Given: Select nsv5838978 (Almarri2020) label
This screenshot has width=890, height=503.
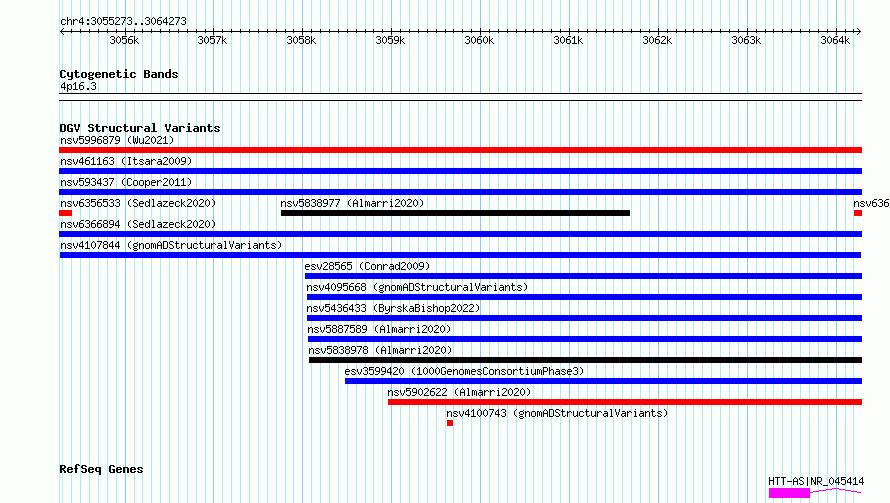Looking at the screenshot, I should tap(380, 350).
